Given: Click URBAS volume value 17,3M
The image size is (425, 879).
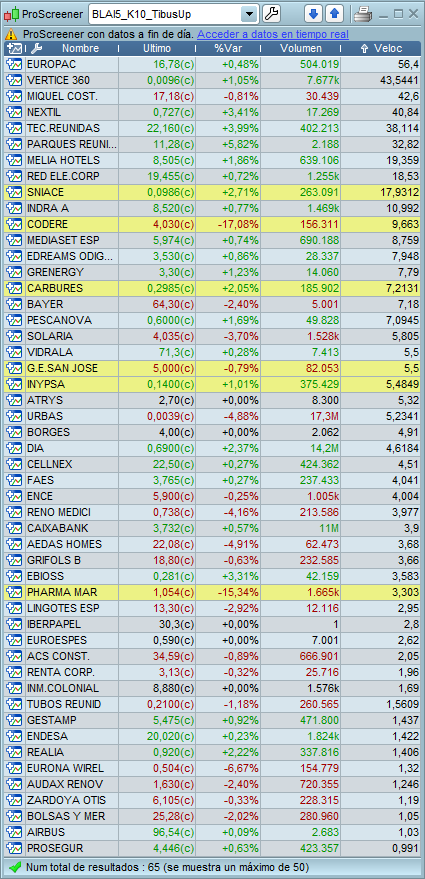Looking at the screenshot, I should (x=324, y=417).
